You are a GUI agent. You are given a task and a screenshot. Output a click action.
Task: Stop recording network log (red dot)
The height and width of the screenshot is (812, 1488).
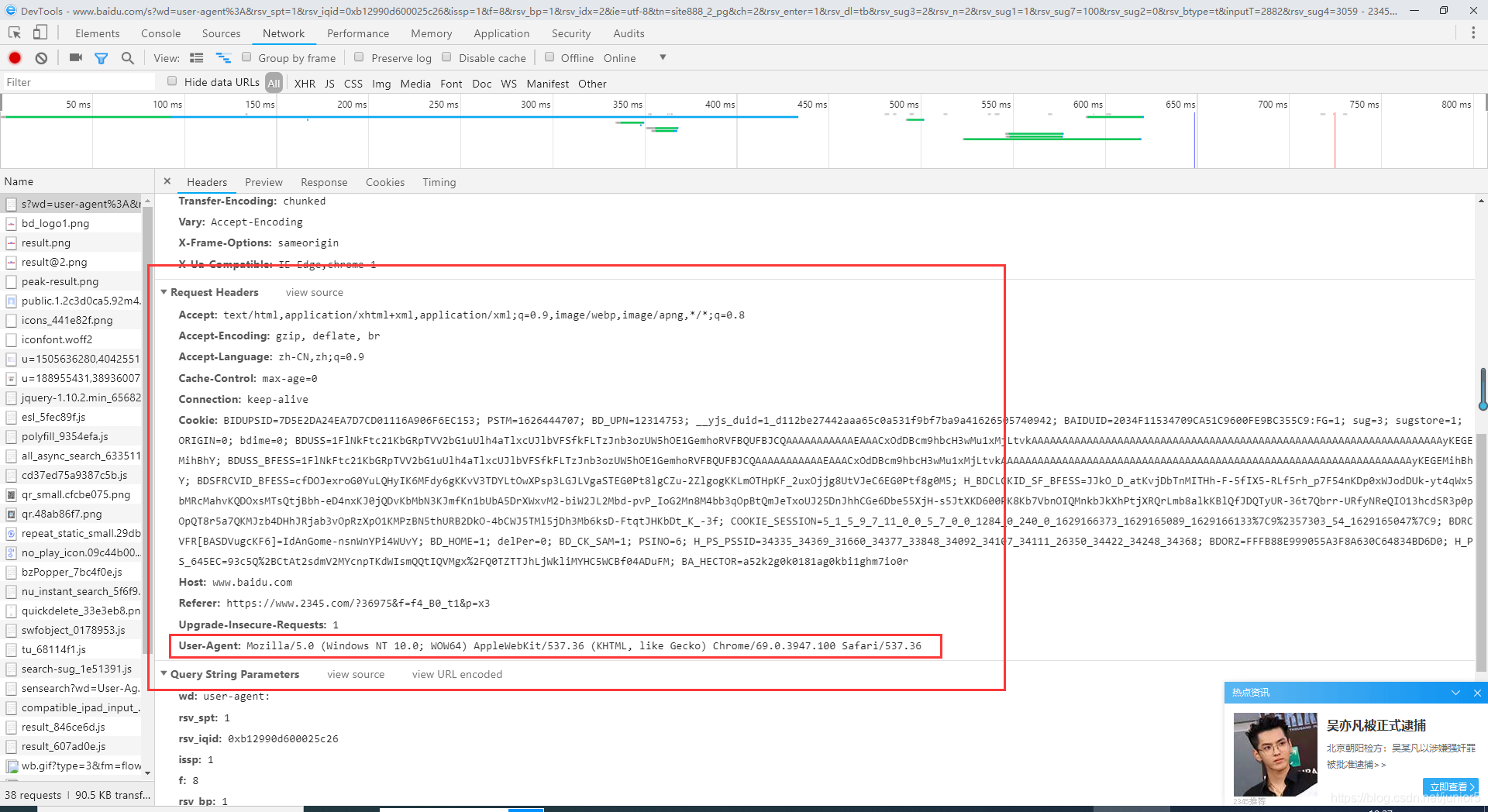tap(15, 58)
